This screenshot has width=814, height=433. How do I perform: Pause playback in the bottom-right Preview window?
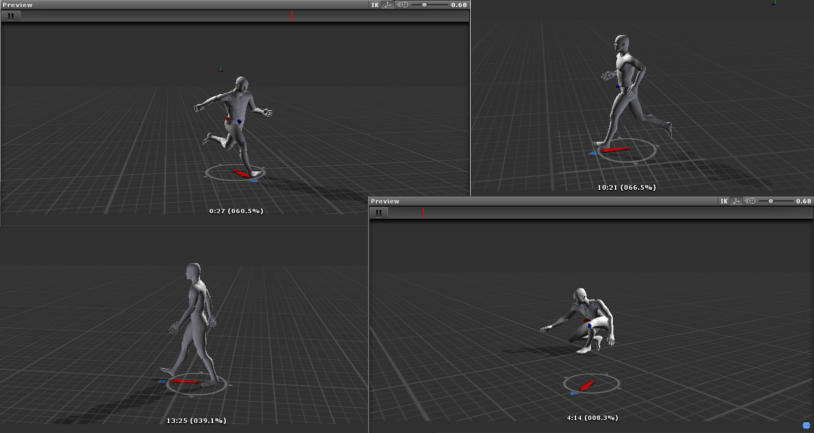coord(379,212)
